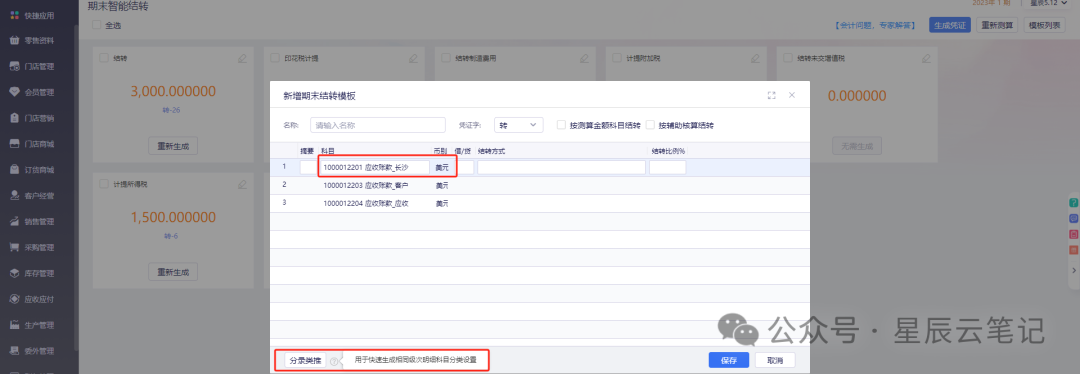
Task: Tick the 计提附加税 card checkbox
Action: click(x=616, y=59)
